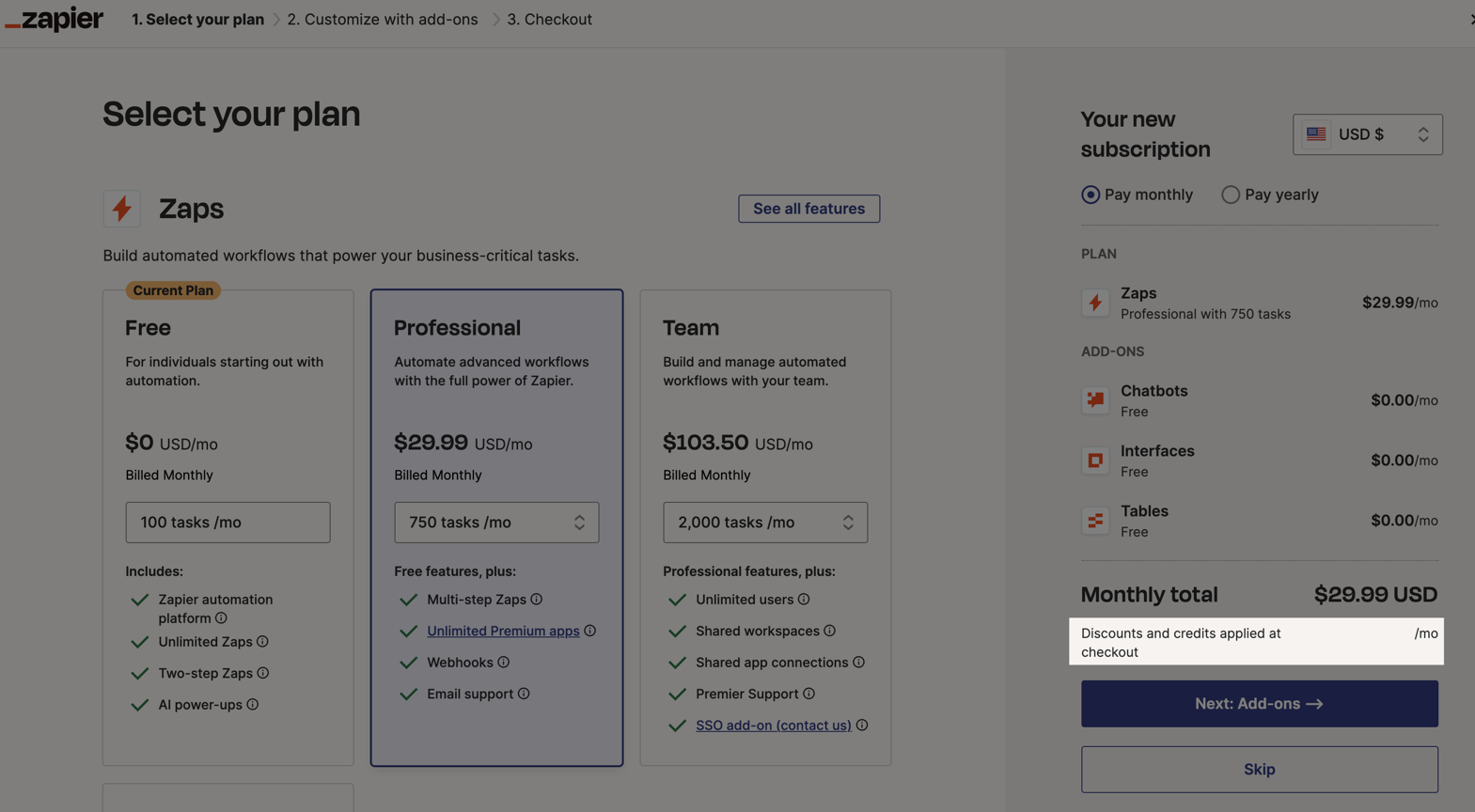Click the $103.50 Team price
The height and width of the screenshot is (812, 1475).
(x=706, y=443)
